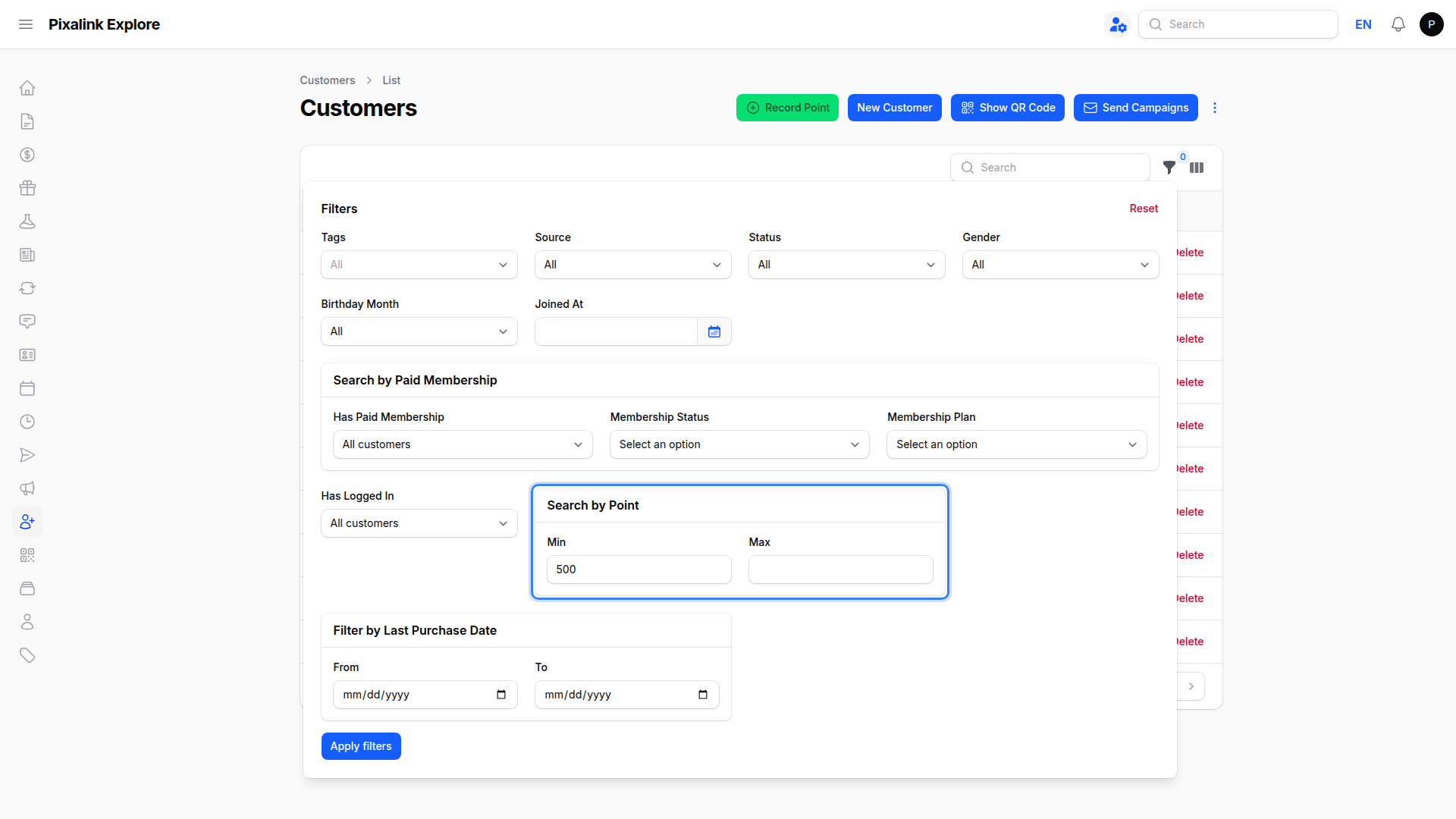
Task: Click the Show QR Code button
Action: coord(1008,108)
